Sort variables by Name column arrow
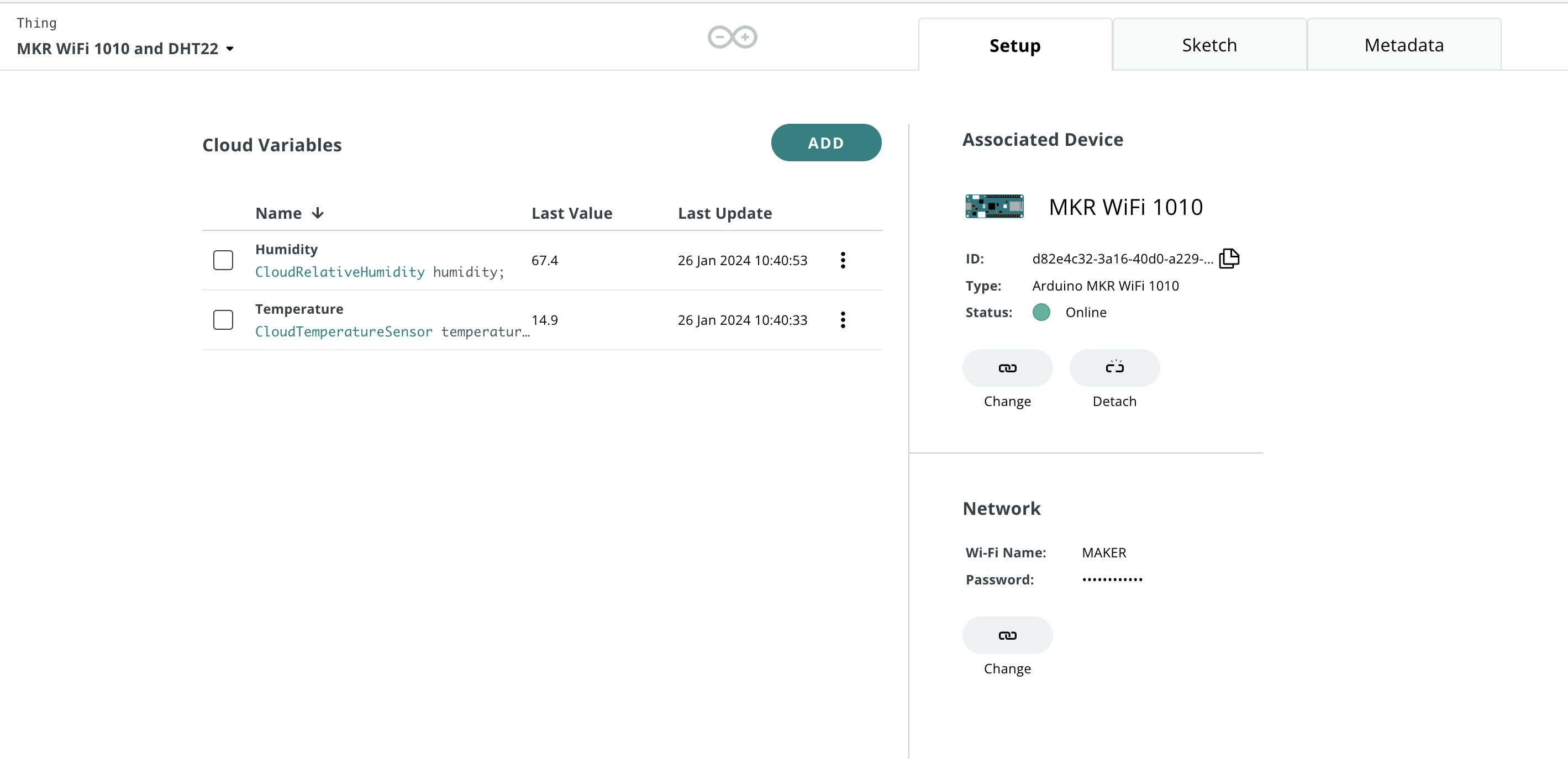The image size is (1568, 759). click(x=318, y=213)
